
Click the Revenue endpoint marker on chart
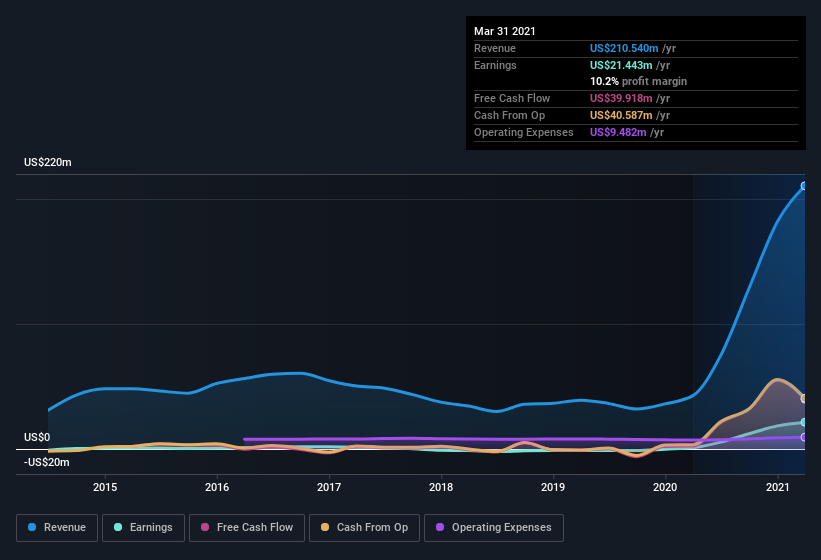tap(804, 186)
